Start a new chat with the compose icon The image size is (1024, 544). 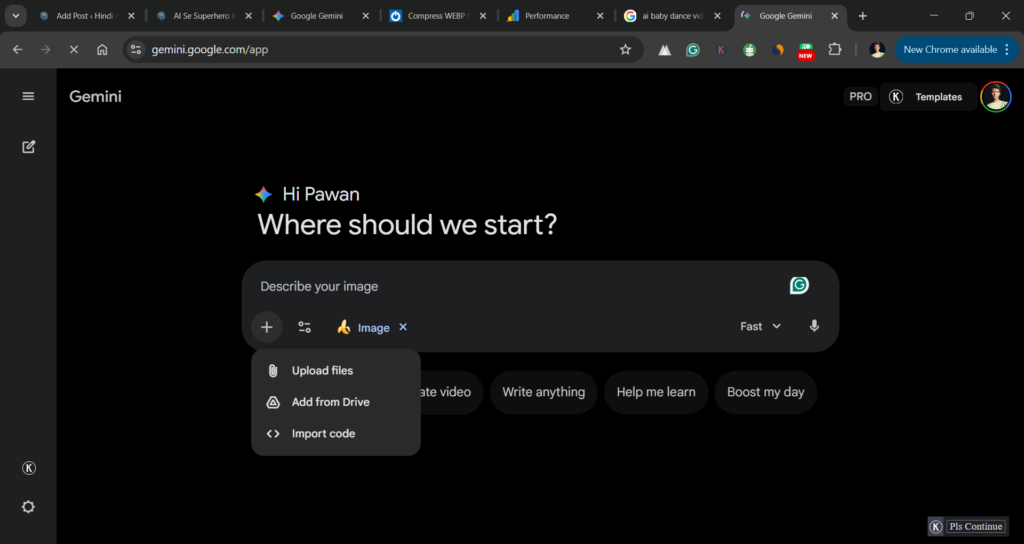28,147
